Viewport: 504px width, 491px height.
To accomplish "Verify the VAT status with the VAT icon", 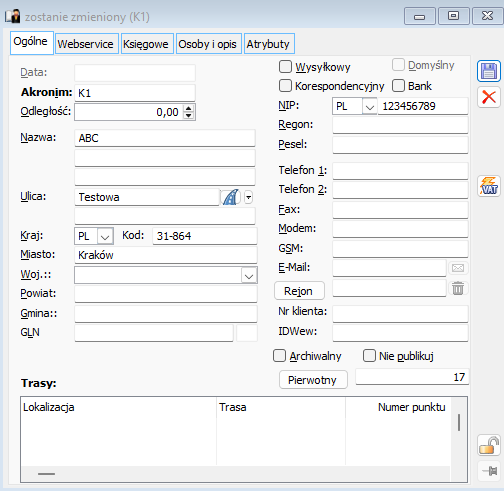I will (x=488, y=186).
